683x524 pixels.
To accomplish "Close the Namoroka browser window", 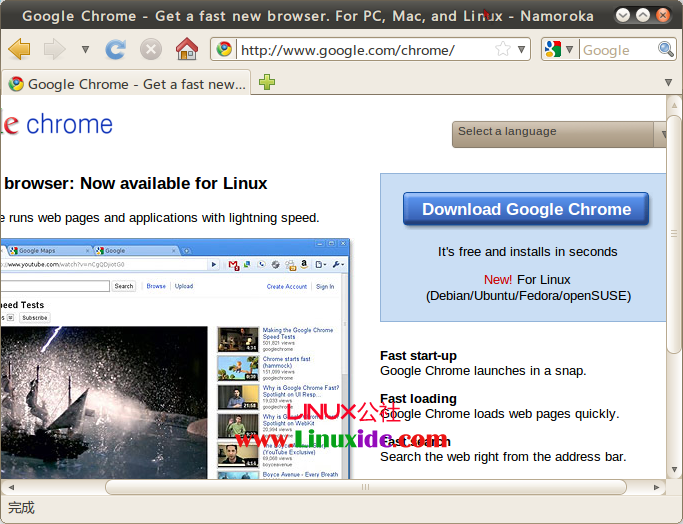I will [x=663, y=15].
